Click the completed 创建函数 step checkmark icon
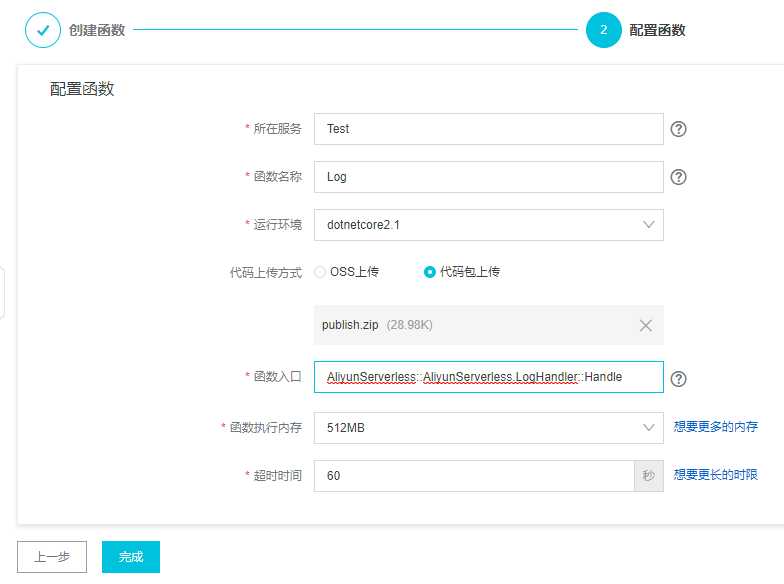The width and height of the screenshot is (784, 584). coord(42,30)
